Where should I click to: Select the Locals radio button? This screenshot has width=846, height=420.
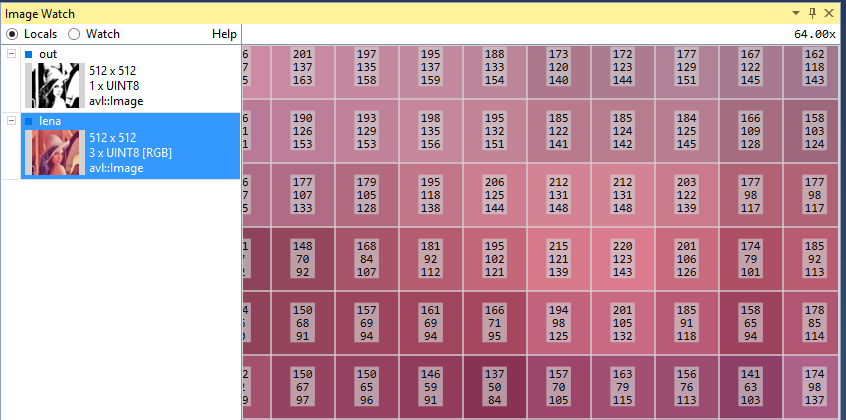click(12, 34)
